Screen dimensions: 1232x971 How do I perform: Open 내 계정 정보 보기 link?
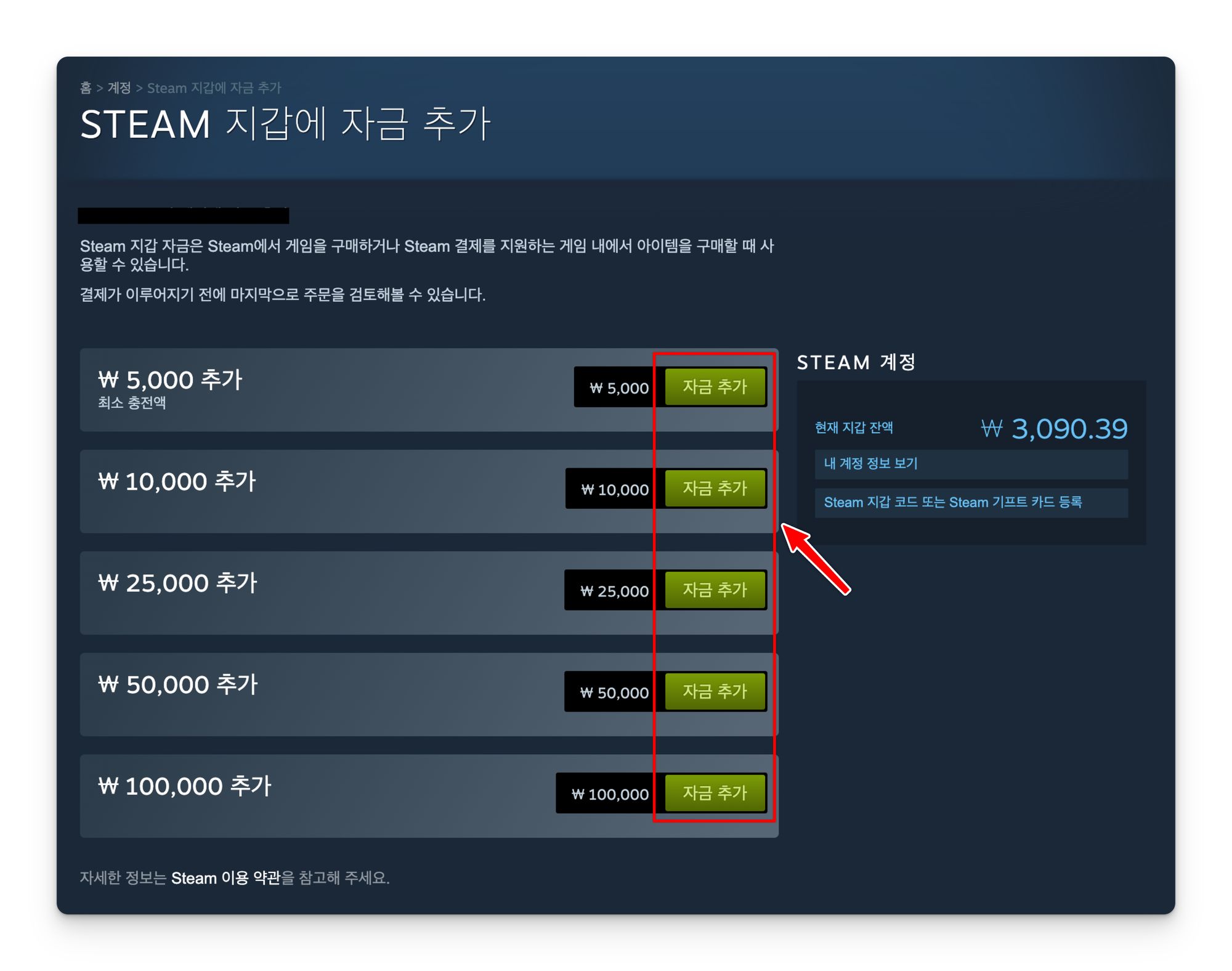971,463
